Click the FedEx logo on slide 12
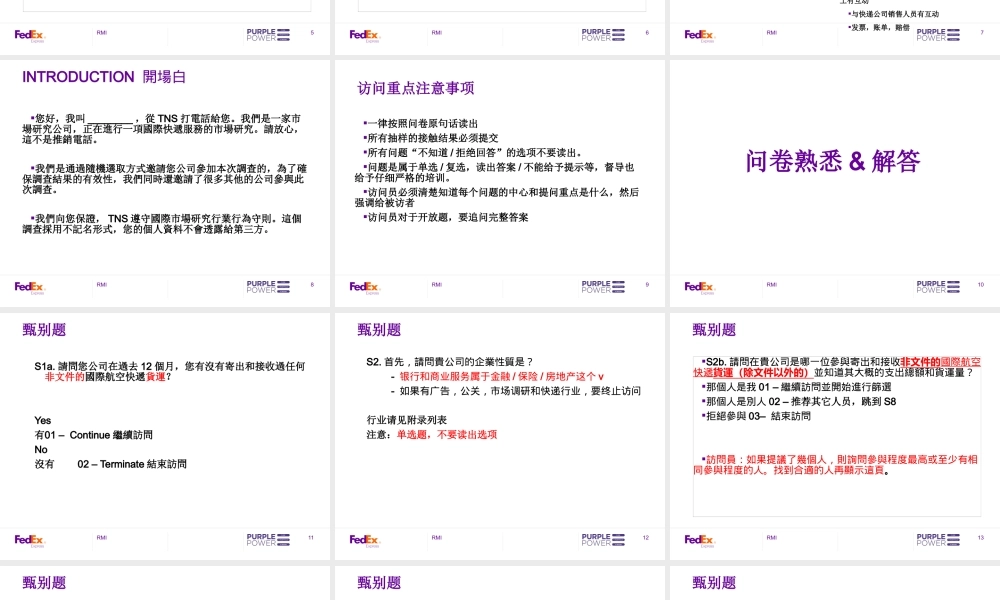Viewport: 1000px width, 600px height. pyautogui.click(x=364, y=540)
